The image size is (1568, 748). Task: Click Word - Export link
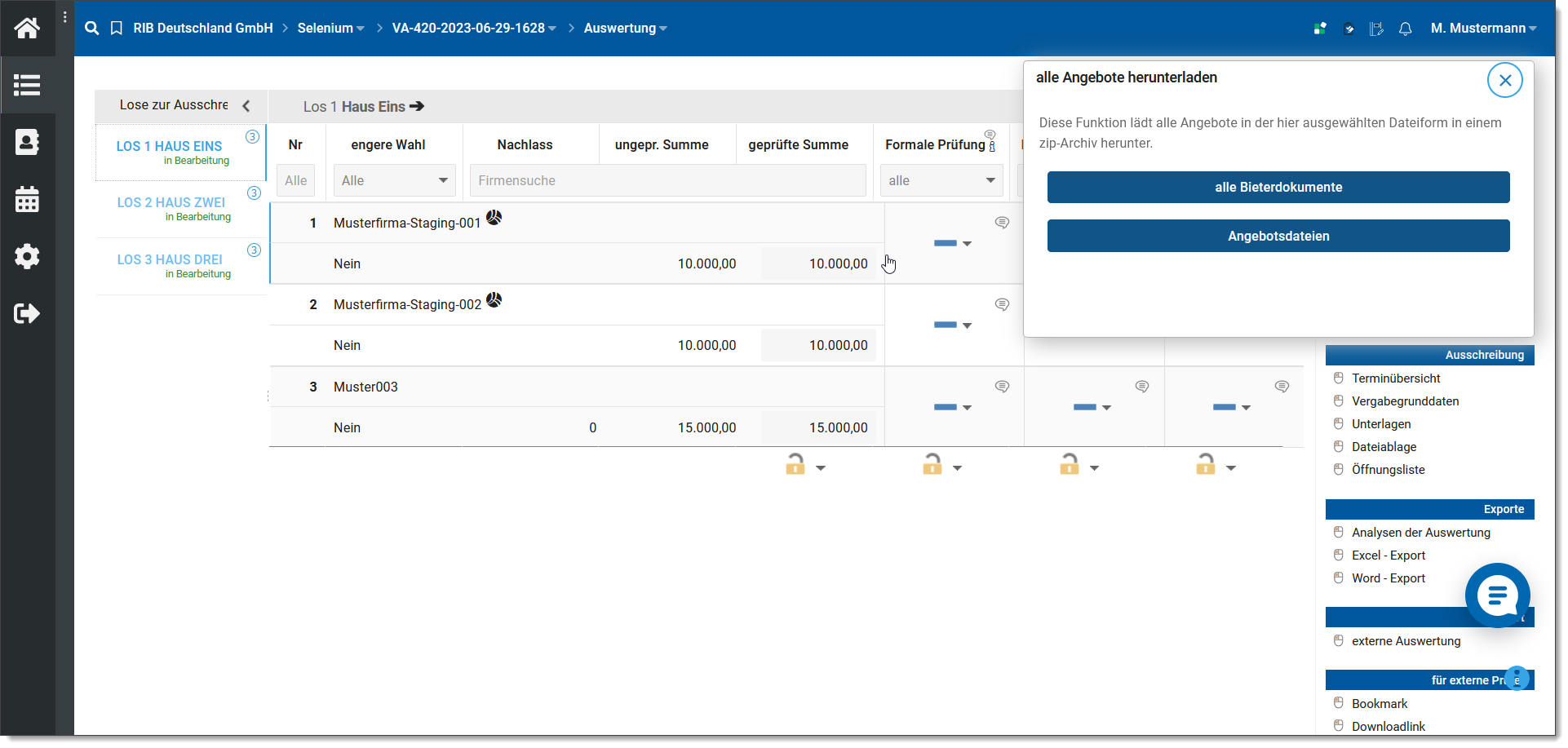(x=1389, y=578)
